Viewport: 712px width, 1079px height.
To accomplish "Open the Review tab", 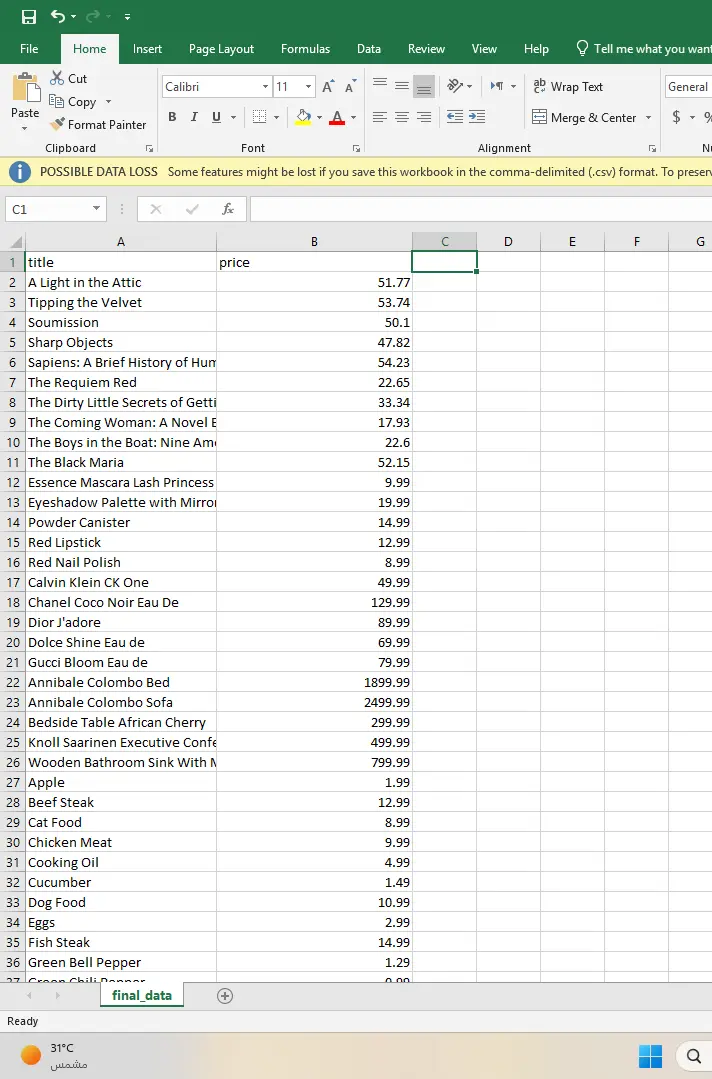I will (x=426, y=49).
